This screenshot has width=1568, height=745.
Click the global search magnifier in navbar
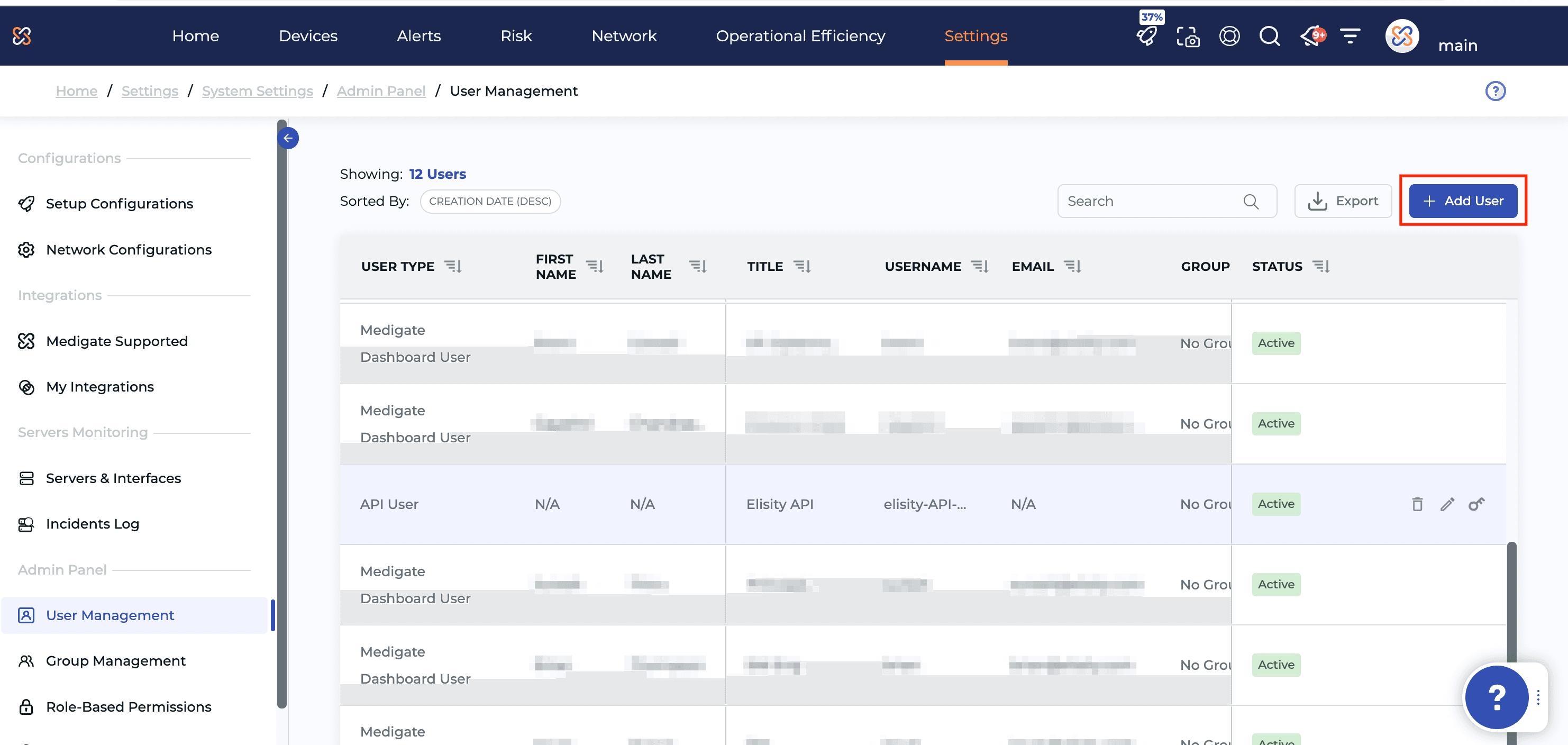[1269, 36]
